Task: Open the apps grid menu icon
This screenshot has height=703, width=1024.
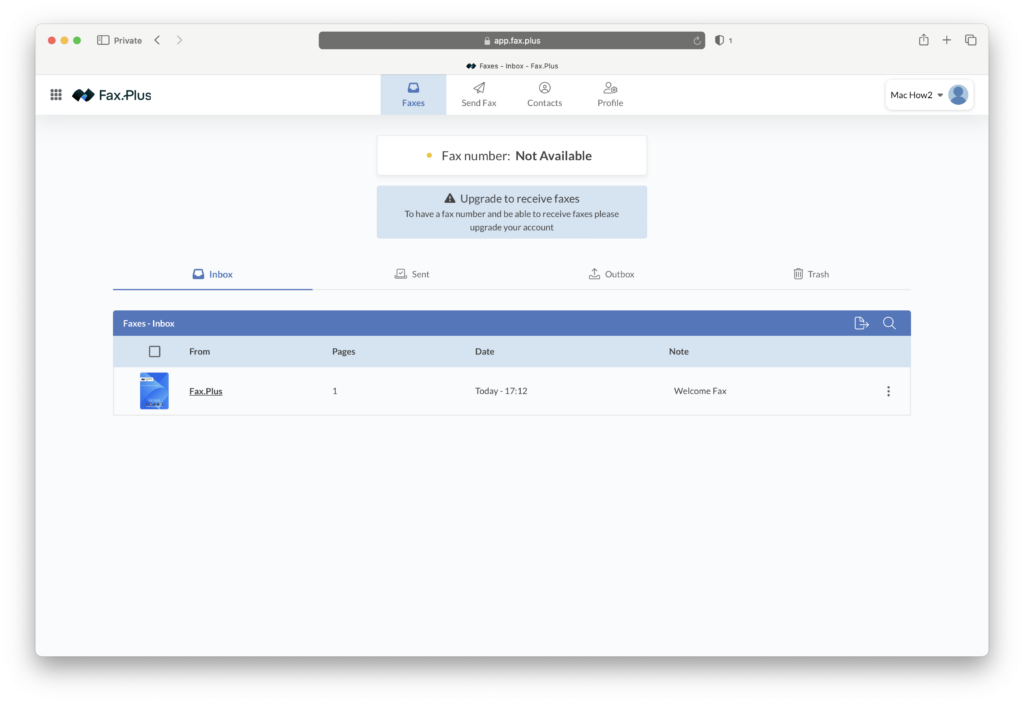Action: click(56, 95)
